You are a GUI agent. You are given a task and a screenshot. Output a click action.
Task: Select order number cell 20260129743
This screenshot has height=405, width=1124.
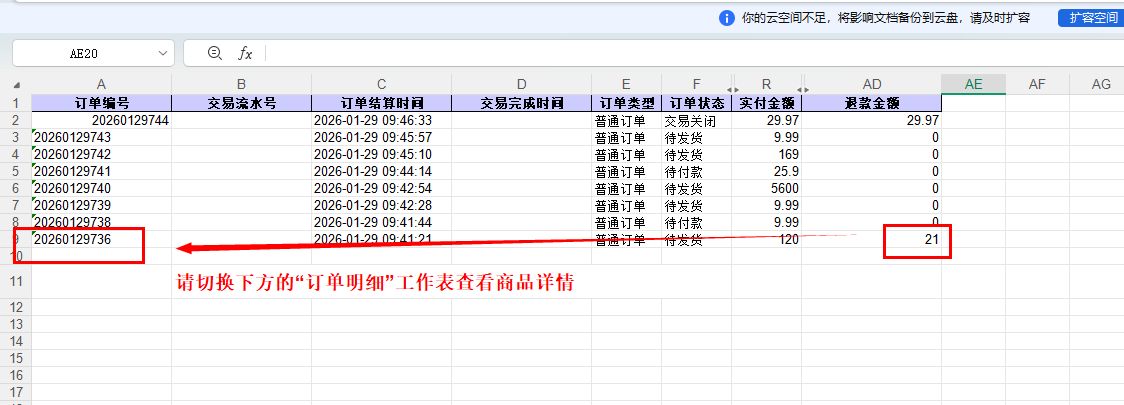[102, 138]
